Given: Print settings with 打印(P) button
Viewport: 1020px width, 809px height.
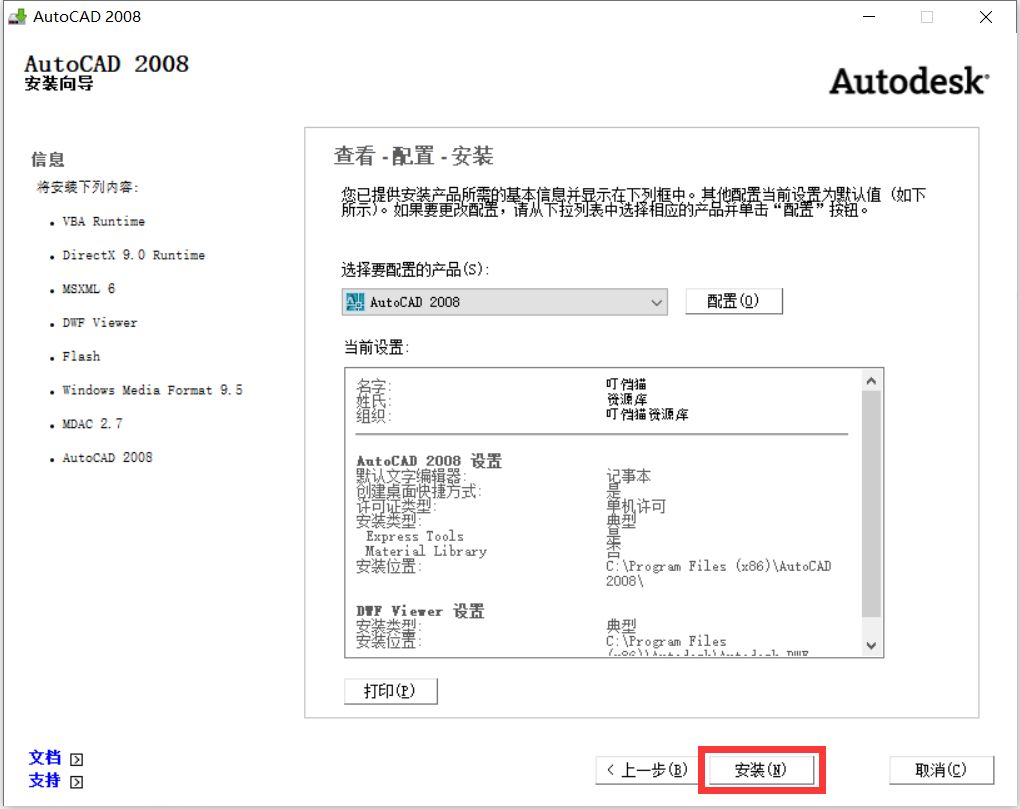Looking at the screenshot, I should tap(390, 691).
